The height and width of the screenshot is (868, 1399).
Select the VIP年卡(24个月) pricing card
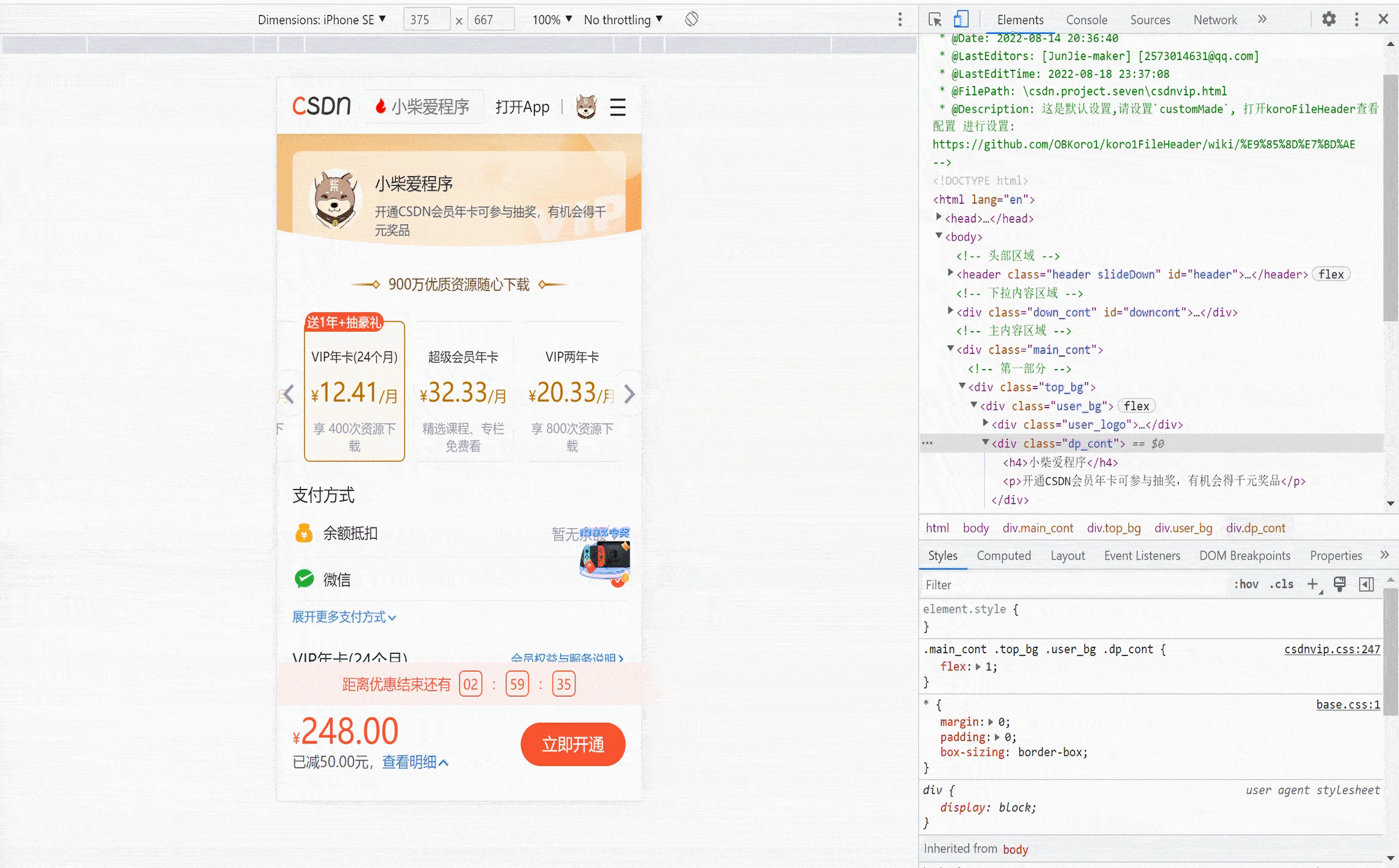coord(355,391)
